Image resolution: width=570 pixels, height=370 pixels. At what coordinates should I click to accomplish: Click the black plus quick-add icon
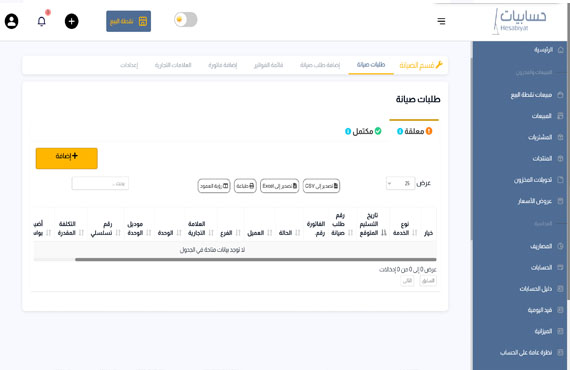[x=72, y=21]
